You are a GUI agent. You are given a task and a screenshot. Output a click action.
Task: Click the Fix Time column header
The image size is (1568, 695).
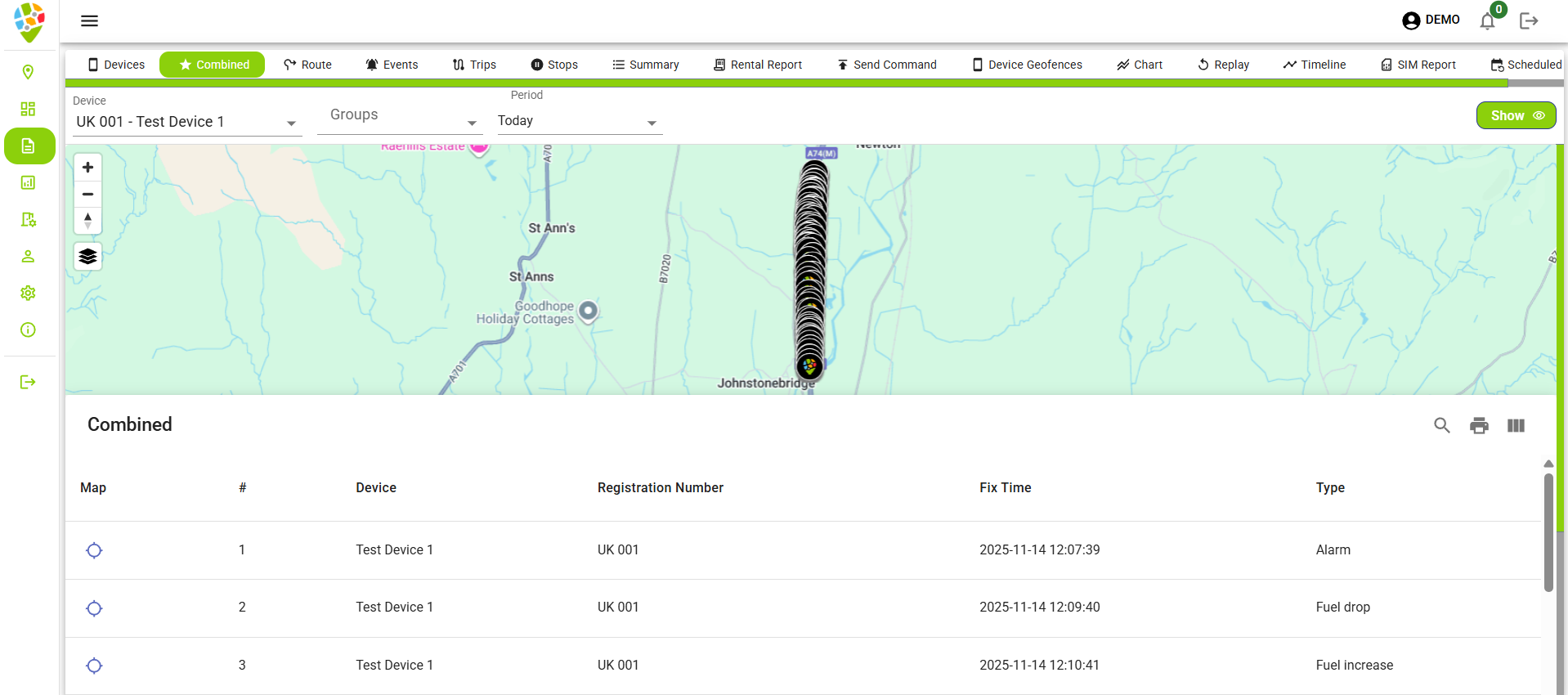click(1005, 487)
